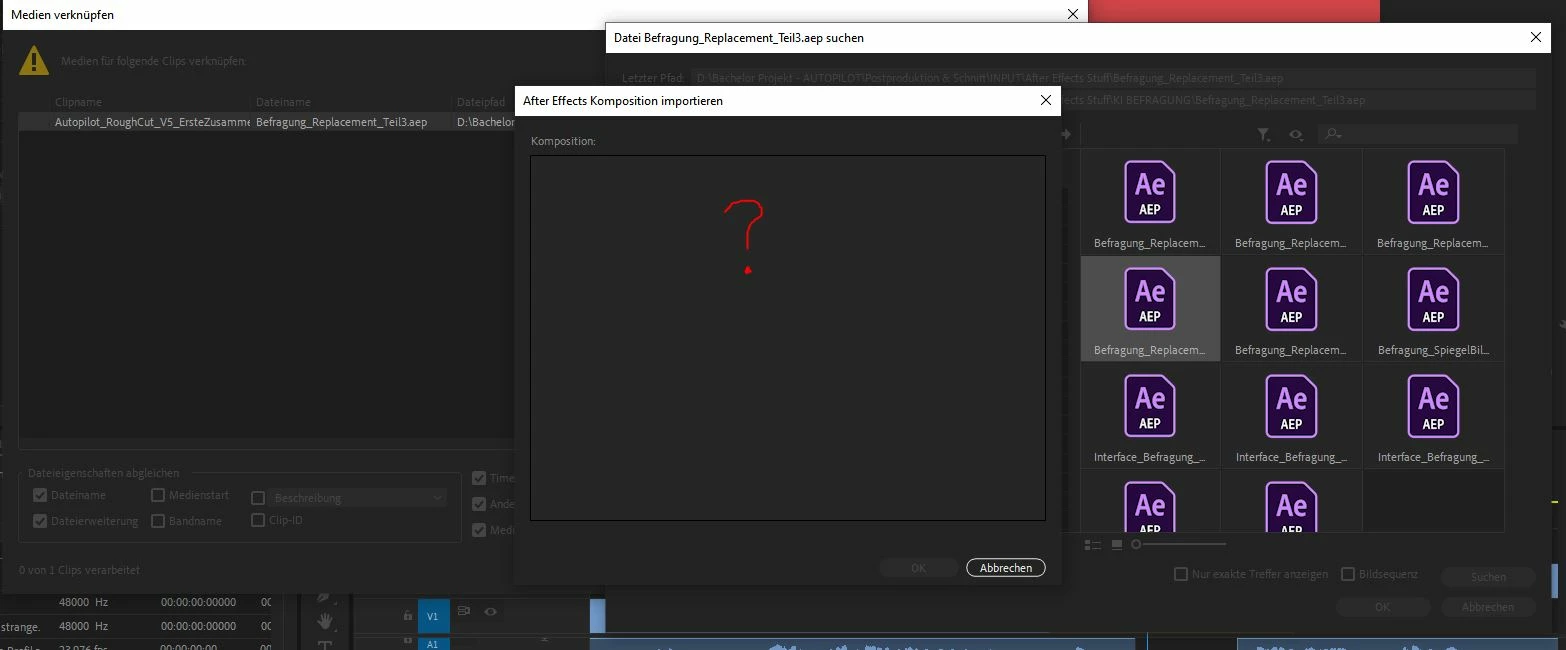Click the empty Komposition list box

point(788,338)
